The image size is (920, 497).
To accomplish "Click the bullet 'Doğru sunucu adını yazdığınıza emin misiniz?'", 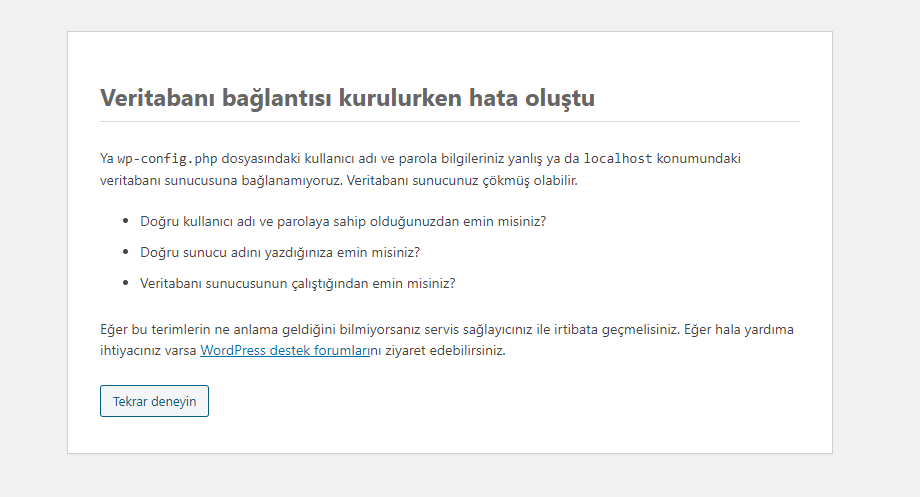I will point(280,253).
